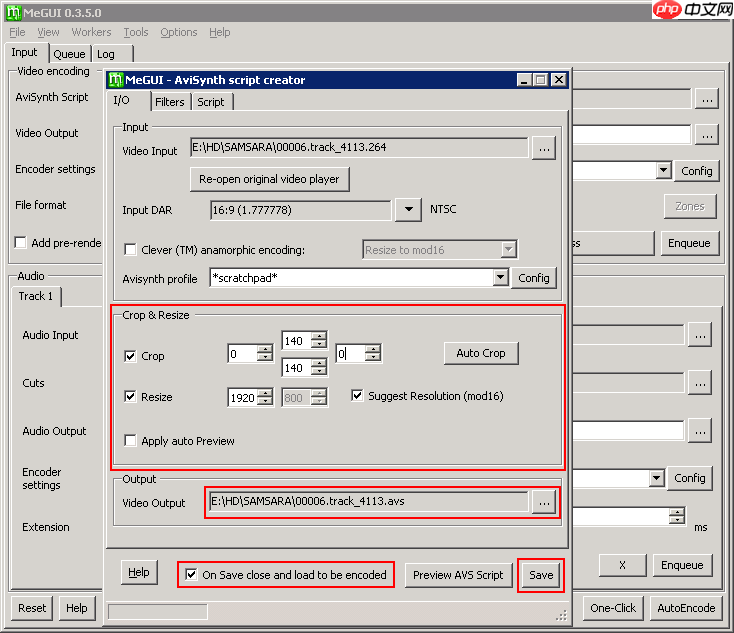Open the Input DAR dropdown arrow

point(408,210)
